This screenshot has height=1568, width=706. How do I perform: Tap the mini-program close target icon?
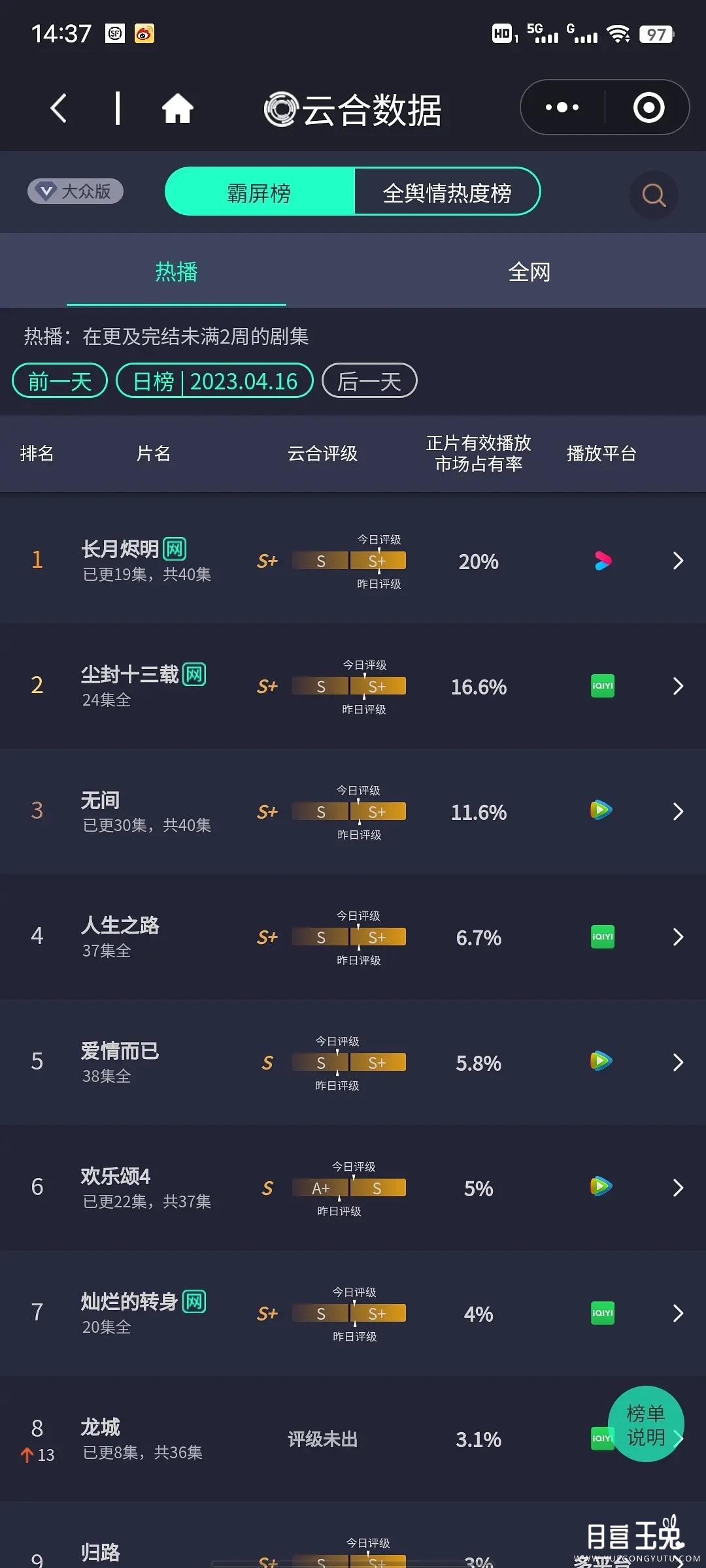[x=648, y=107]
